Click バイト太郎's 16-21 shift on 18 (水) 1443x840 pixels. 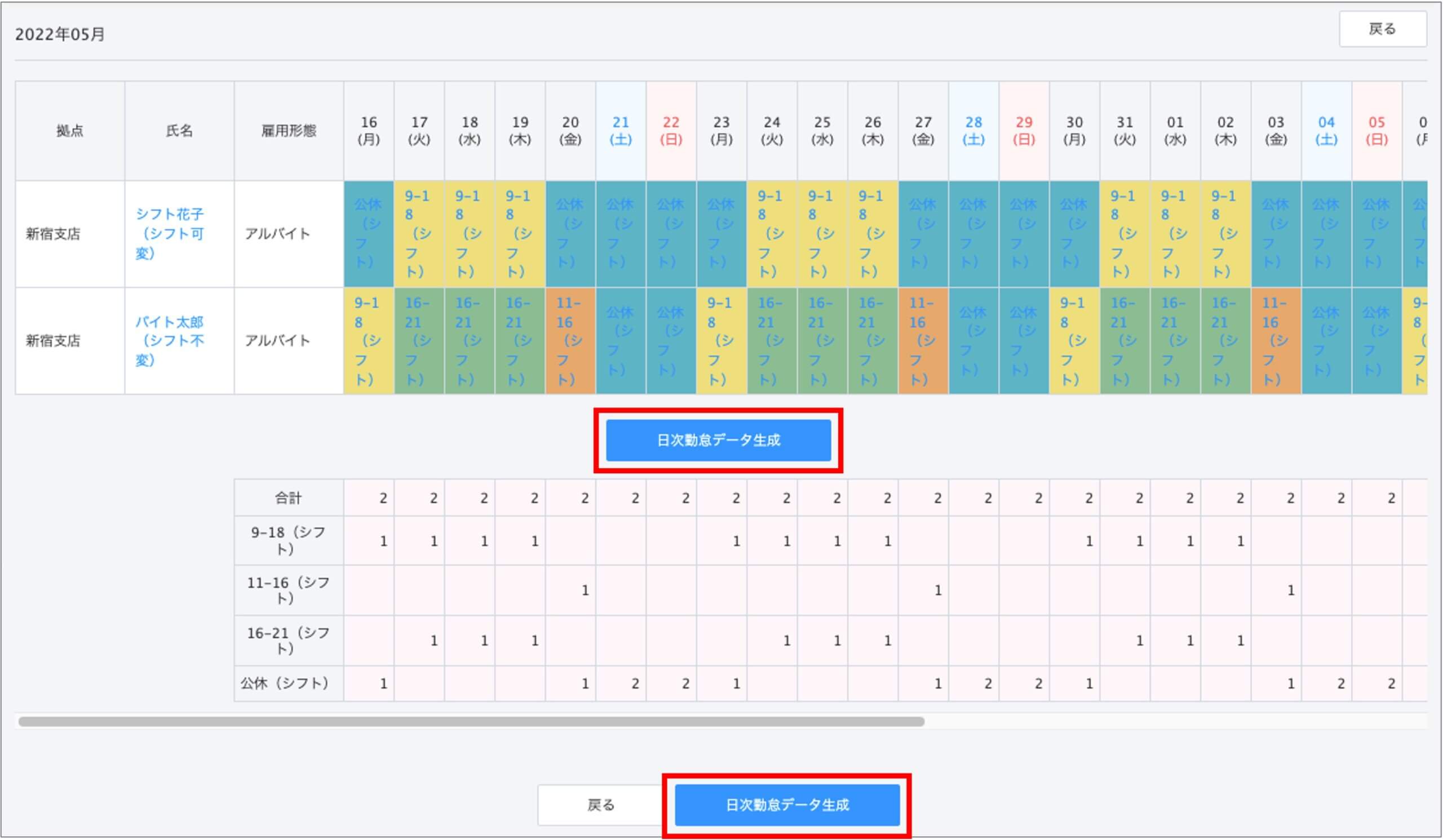click(x=469, y=340)
